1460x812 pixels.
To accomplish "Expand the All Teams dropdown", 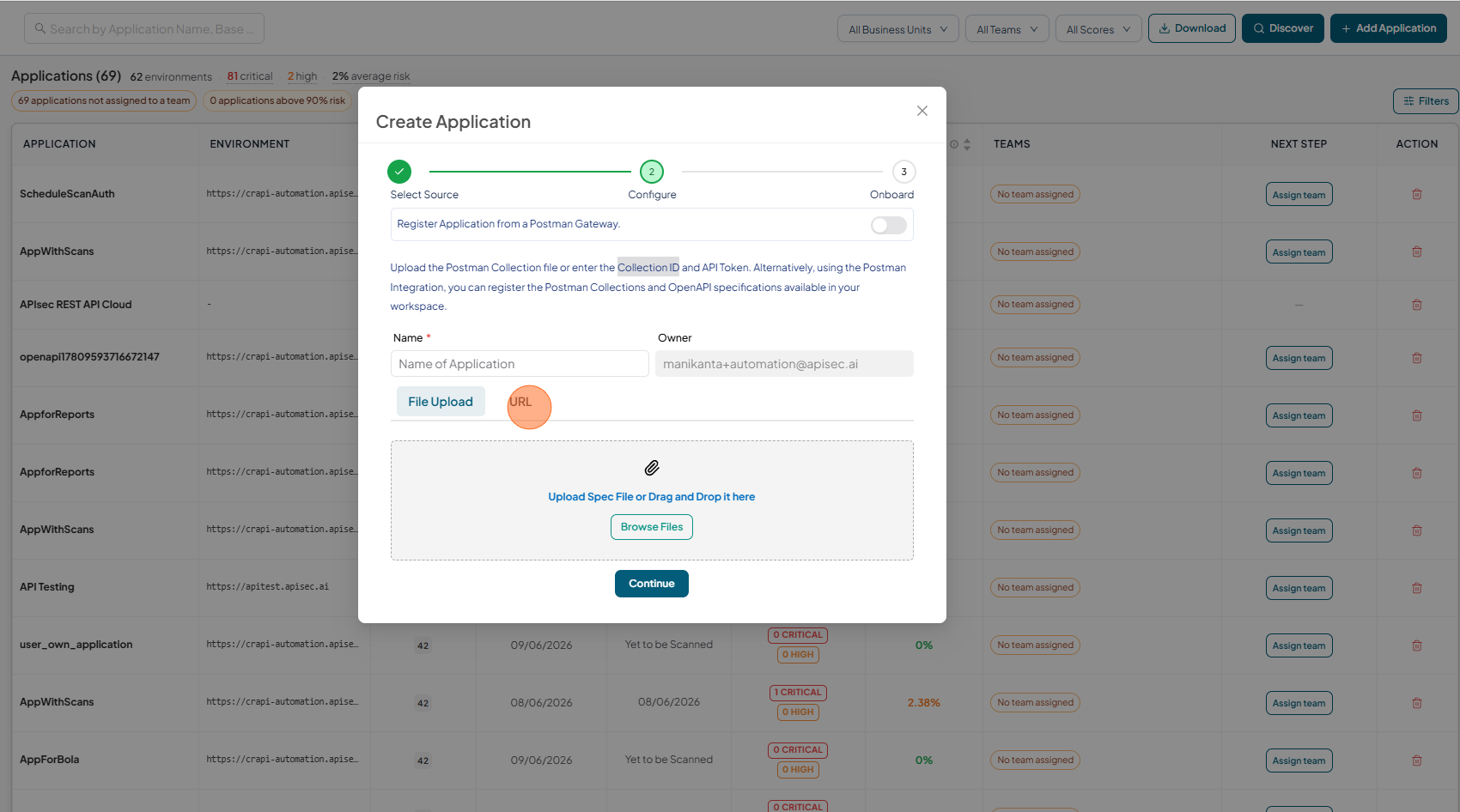I will [x=1007, y=29].
